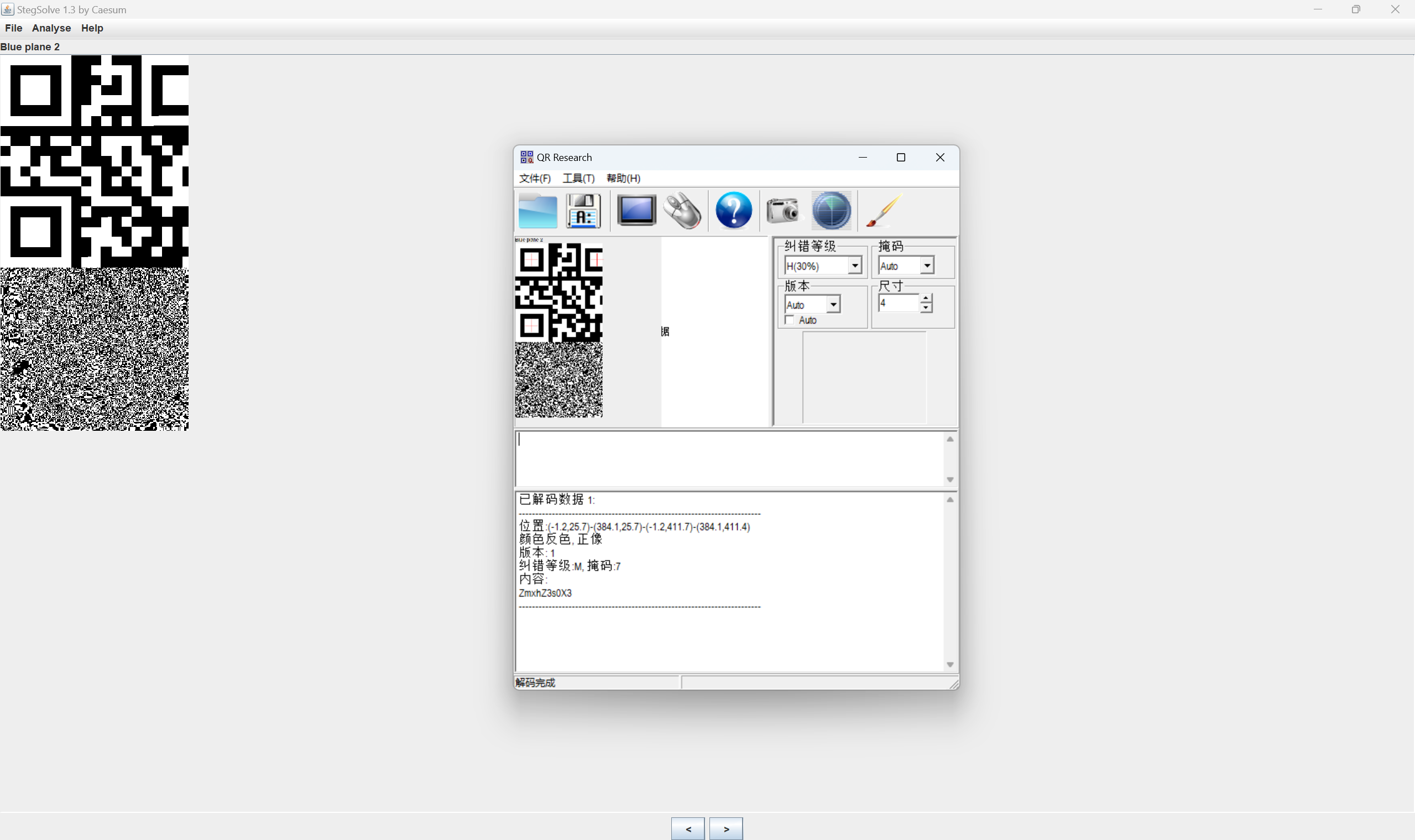The image size is (1415, 840).
Task: Click the 尺寸 input field showing 4
Action: click(x=899, y=303)
